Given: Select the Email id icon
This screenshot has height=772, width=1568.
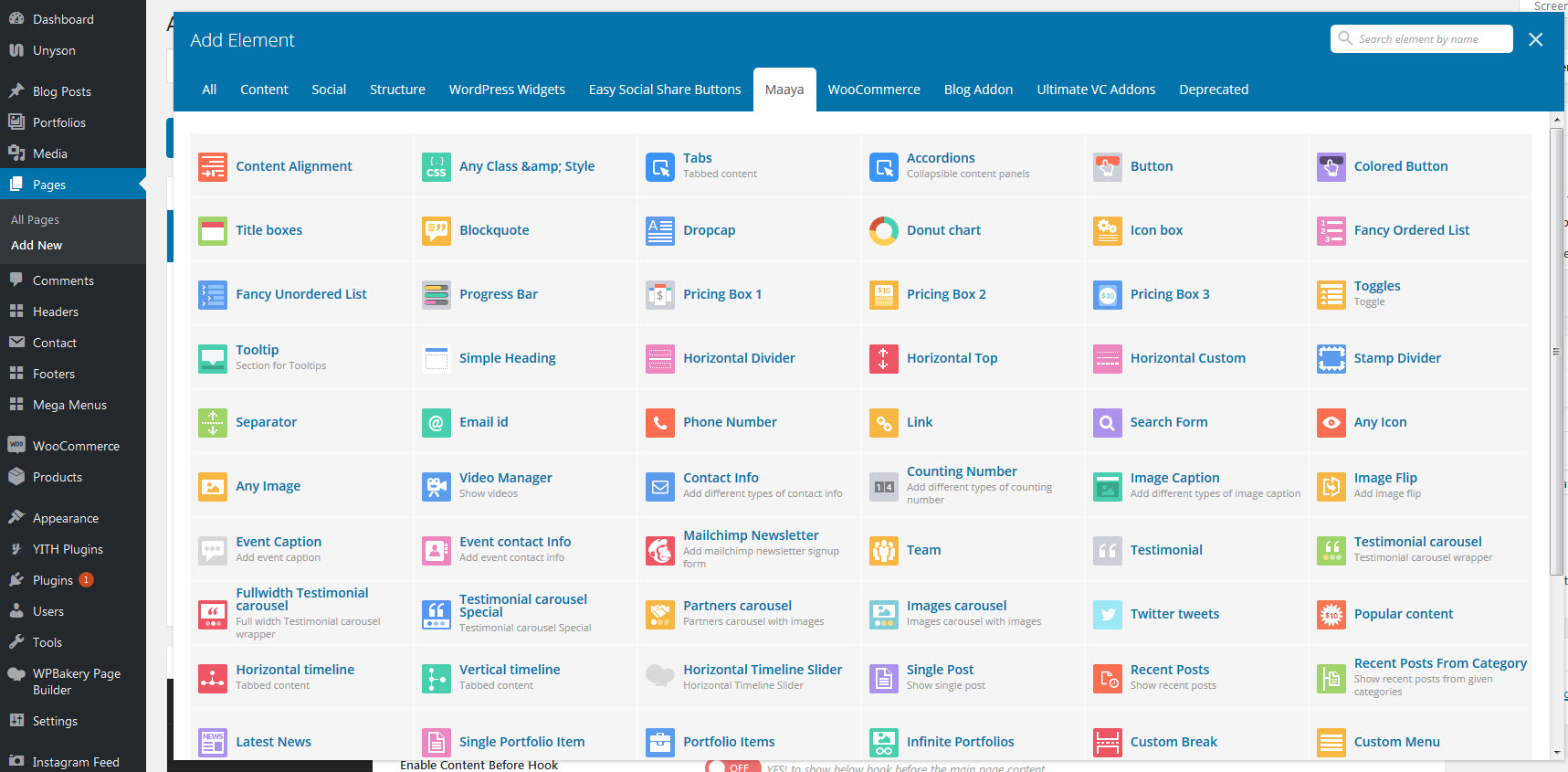Looking at the screenshot, I should pos(437,423).
